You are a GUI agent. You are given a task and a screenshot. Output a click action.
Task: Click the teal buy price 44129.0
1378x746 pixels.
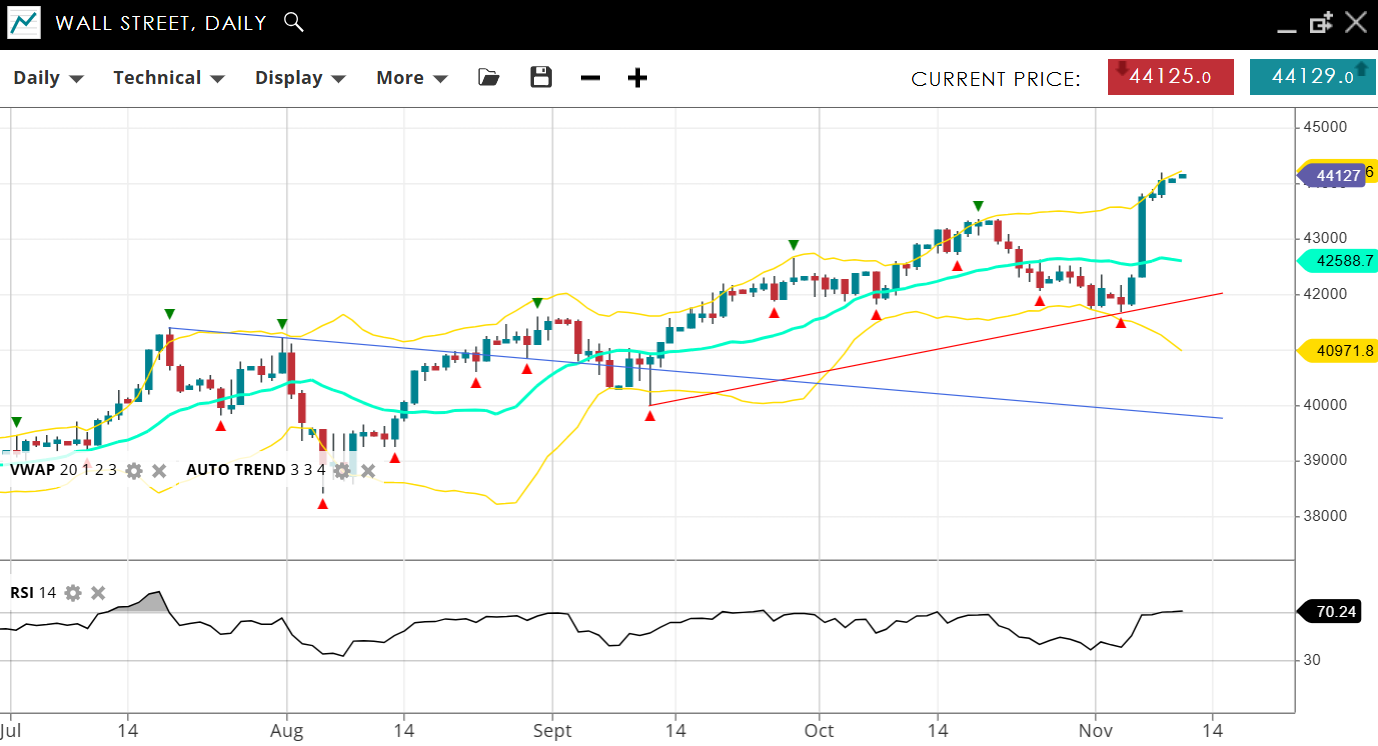(1312, 77)
